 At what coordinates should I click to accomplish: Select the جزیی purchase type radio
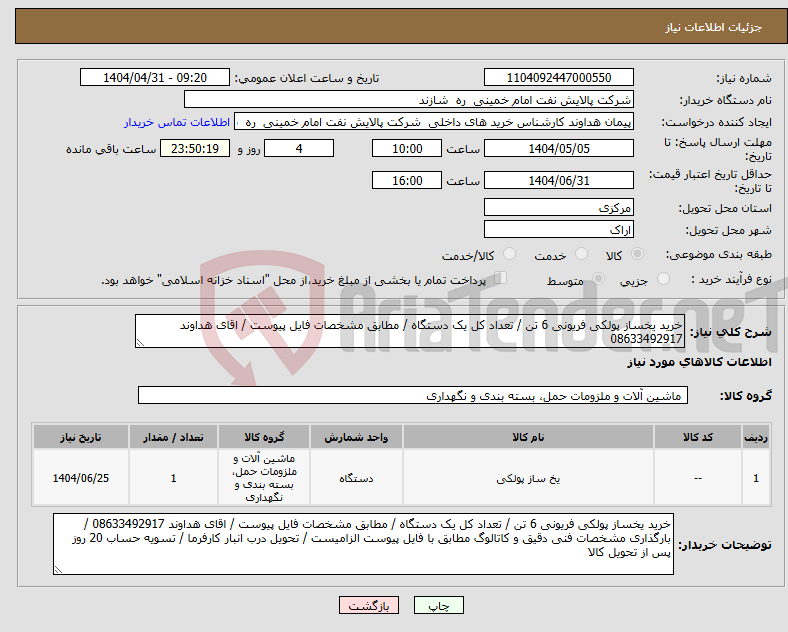pyautogui.click(x=663, y=279)
